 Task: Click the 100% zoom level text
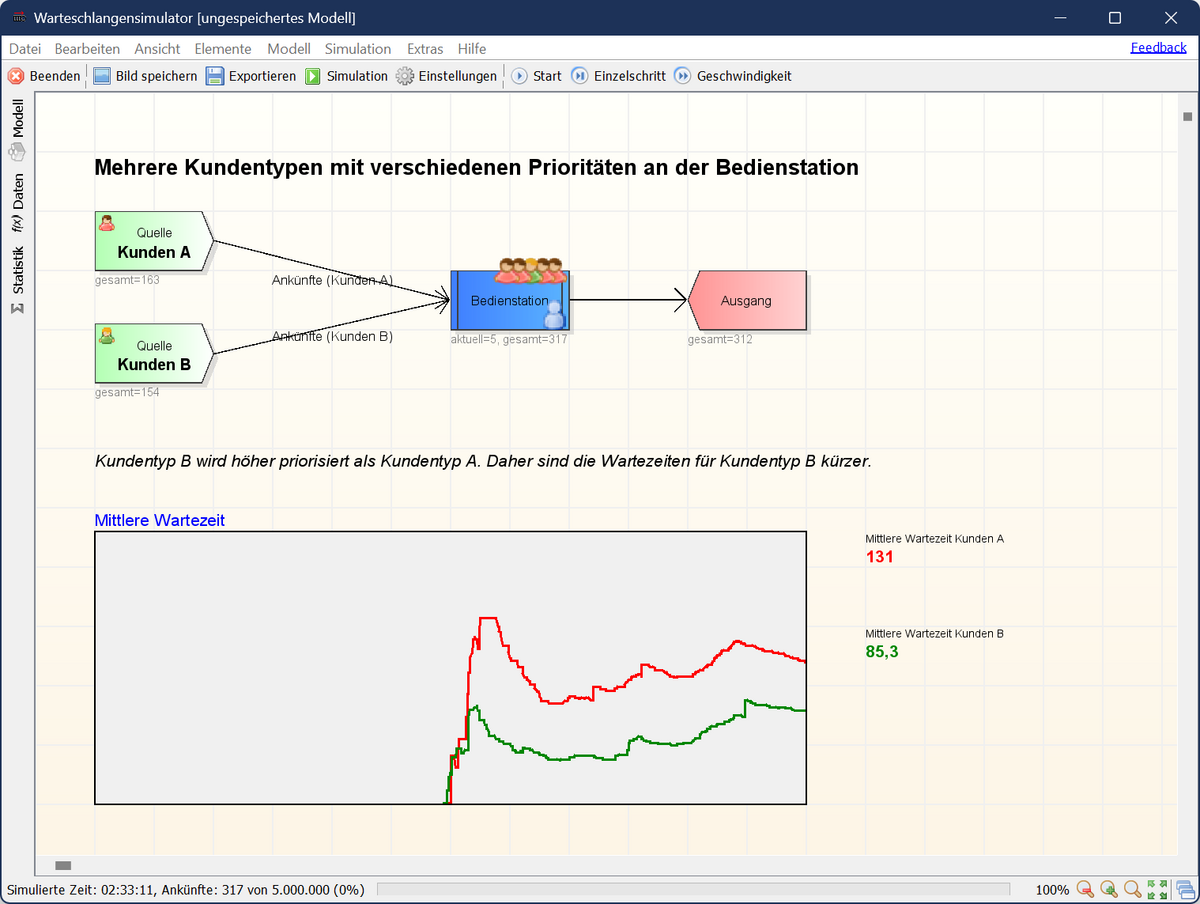click(x=1052, y=889)
